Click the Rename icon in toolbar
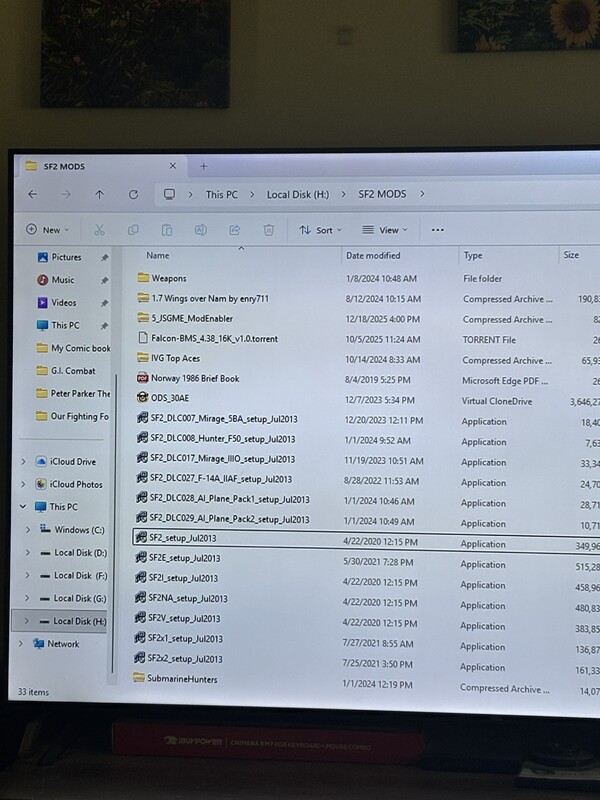The height and width of the screenshot is (800, 600). [201, 230]
